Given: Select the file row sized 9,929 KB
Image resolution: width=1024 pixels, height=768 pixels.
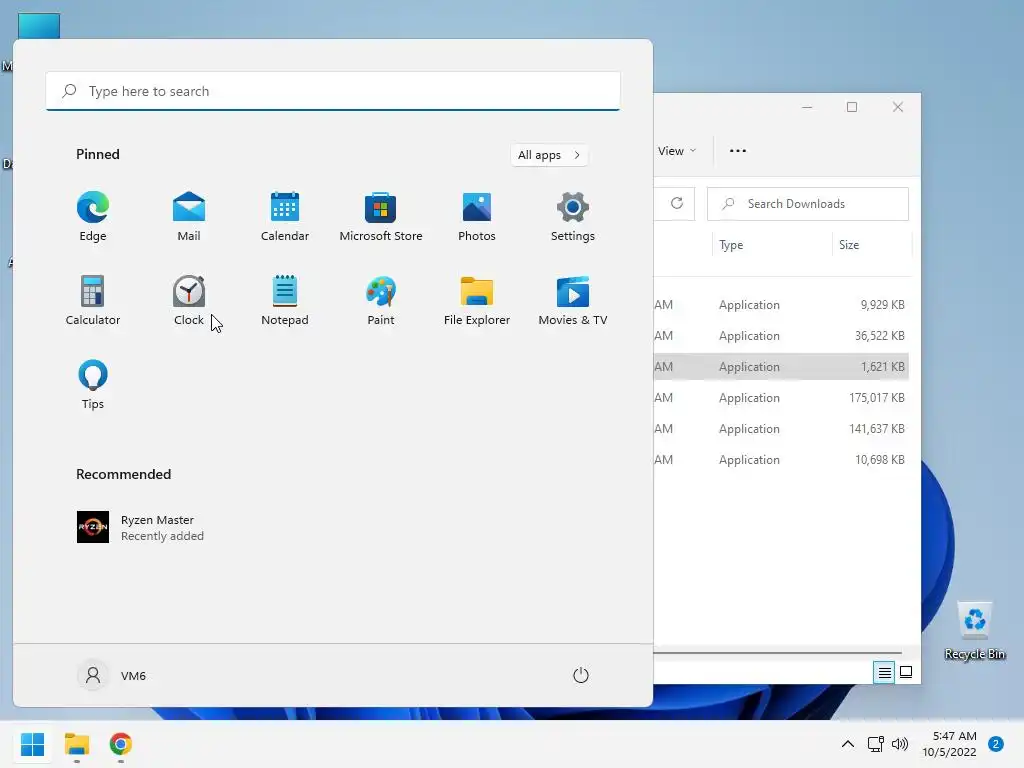Looking at the screenshot, I should [781, 305].
